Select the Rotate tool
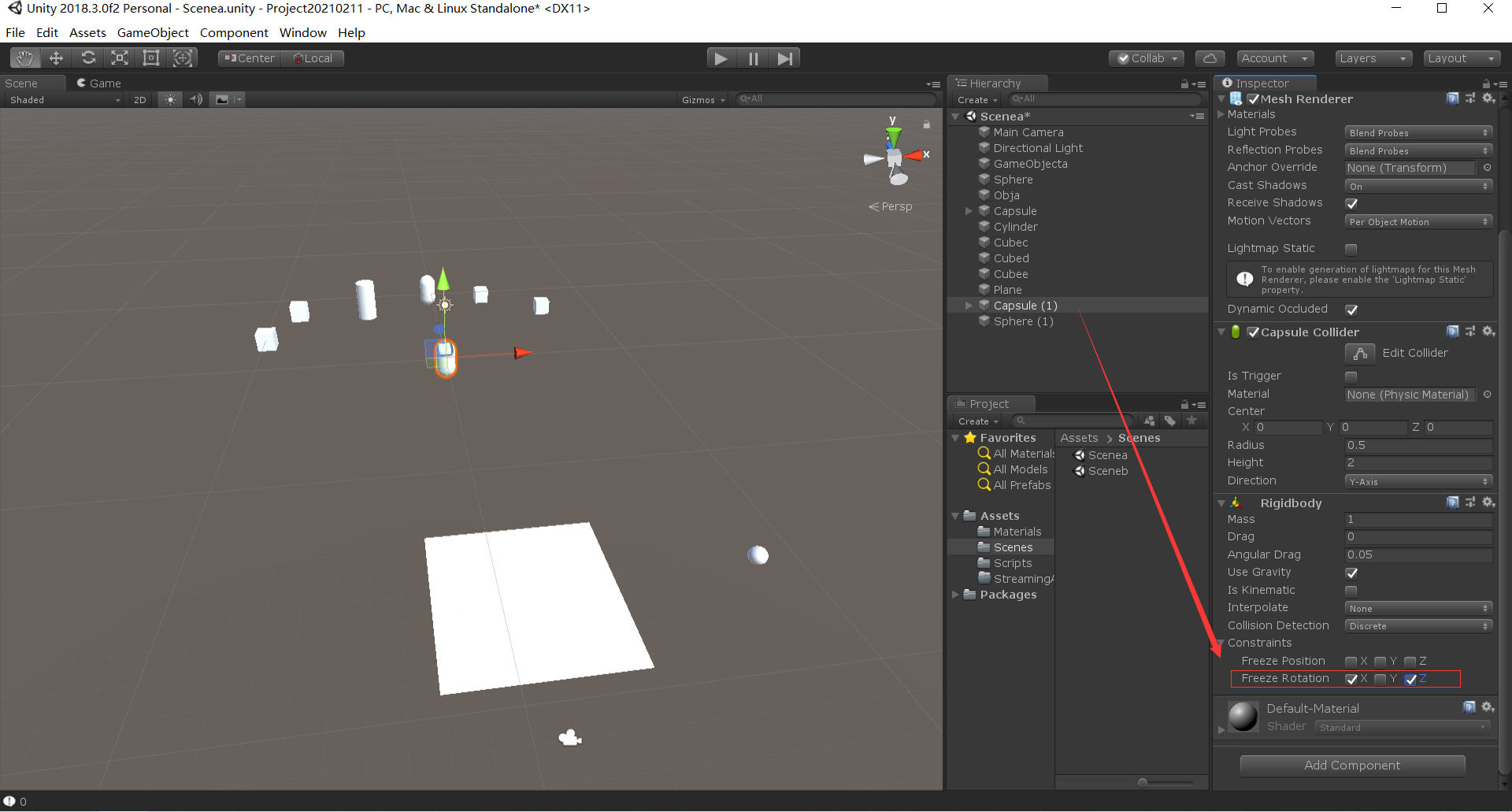This screenshot has width=1512, height=812. point(88,57)
